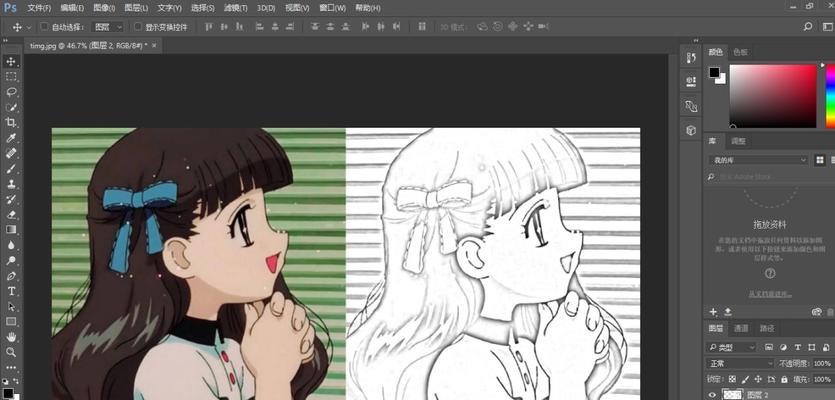Image resolution: width=835 pixels, height=400 pixels.
Task: Switch to the 色板 tab
Action: [x=740, y=52]
